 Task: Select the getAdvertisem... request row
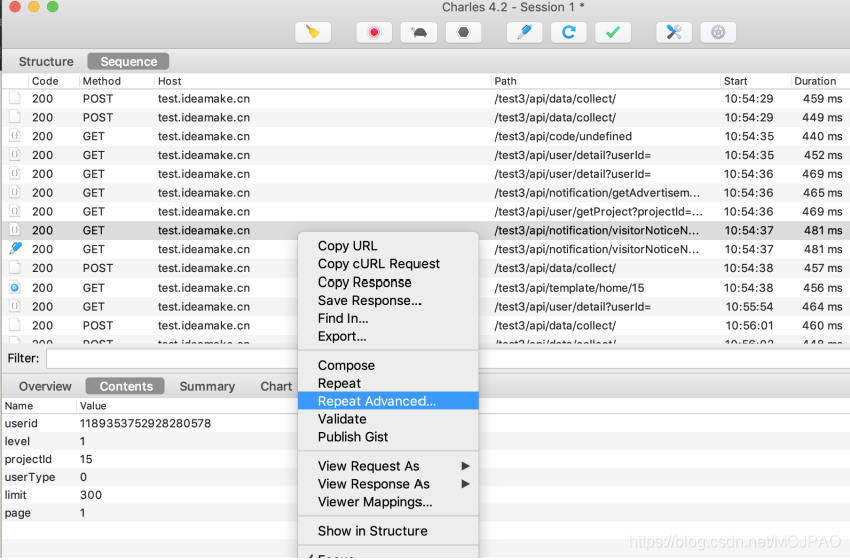(426, 192)
